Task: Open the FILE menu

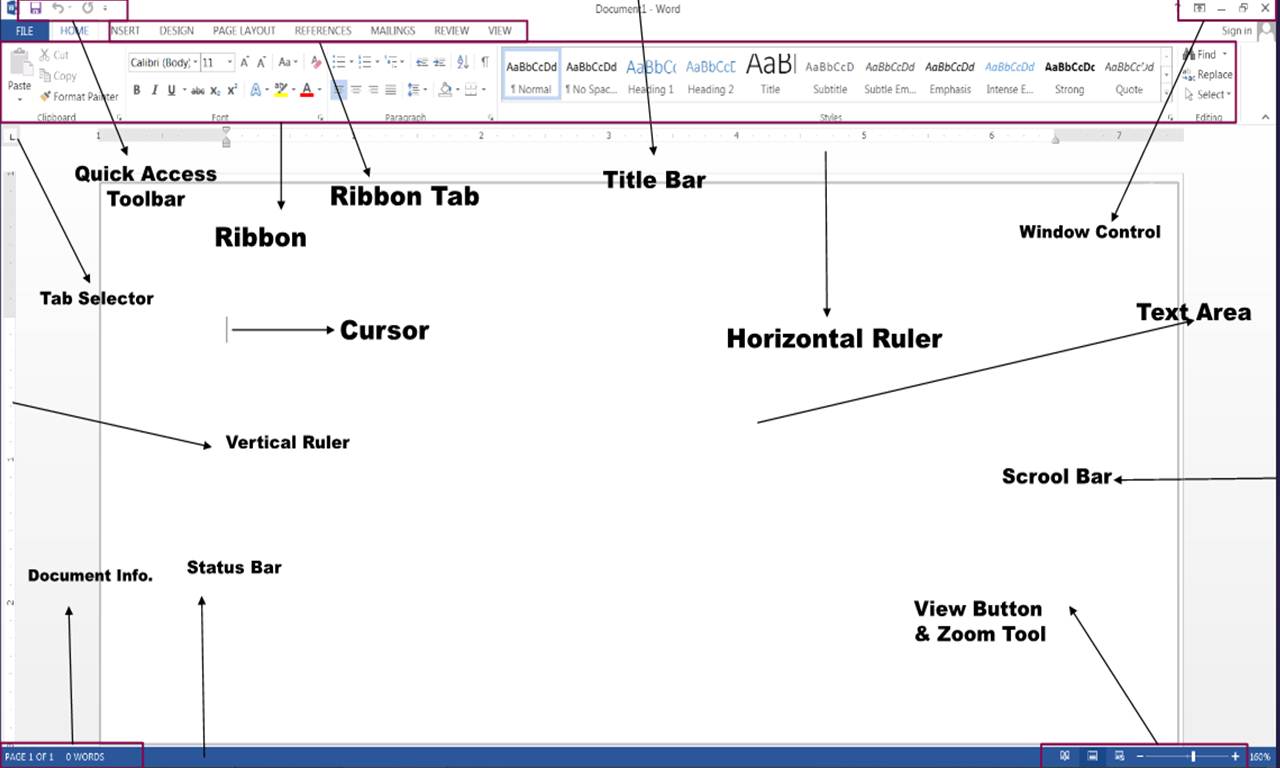Action: [22, 31]
